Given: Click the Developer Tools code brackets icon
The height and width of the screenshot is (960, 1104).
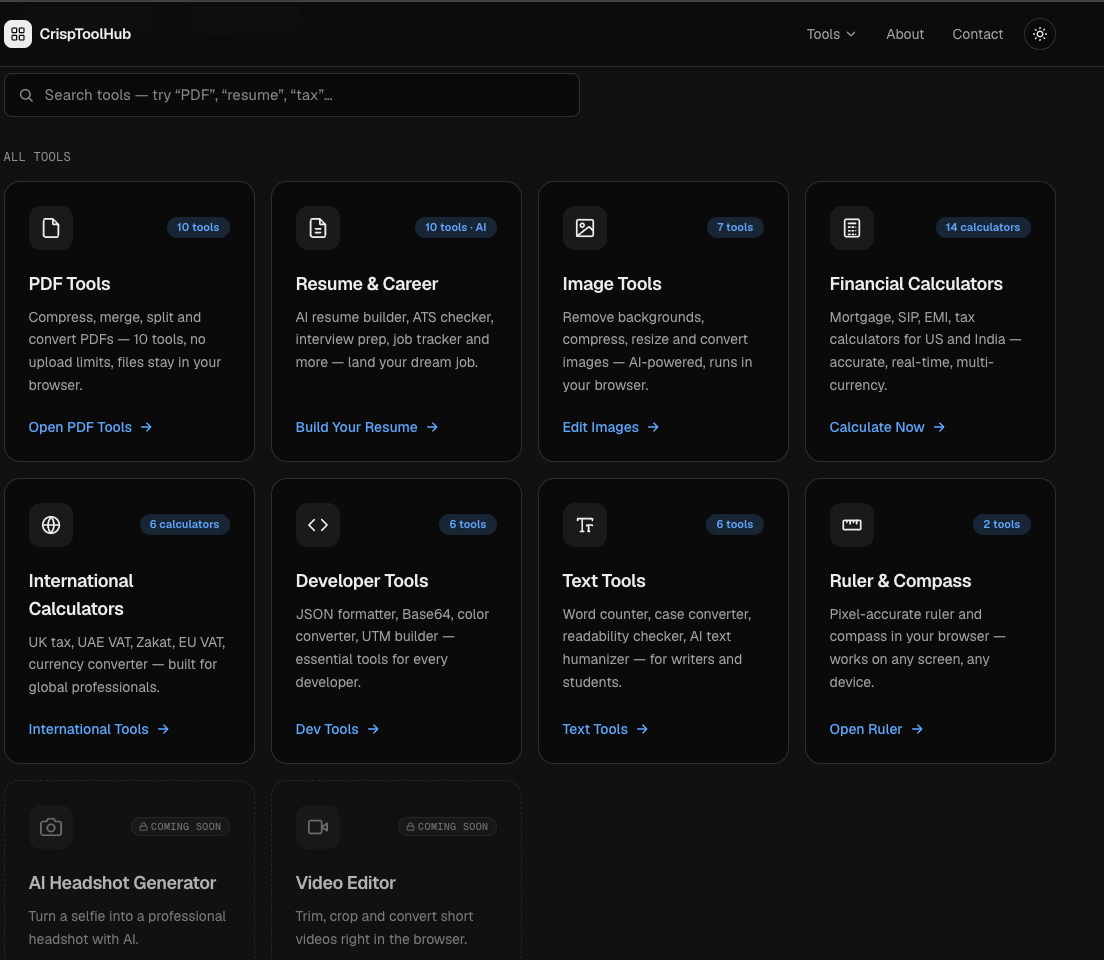Looking at the screenshot, I should coord(318,525).
